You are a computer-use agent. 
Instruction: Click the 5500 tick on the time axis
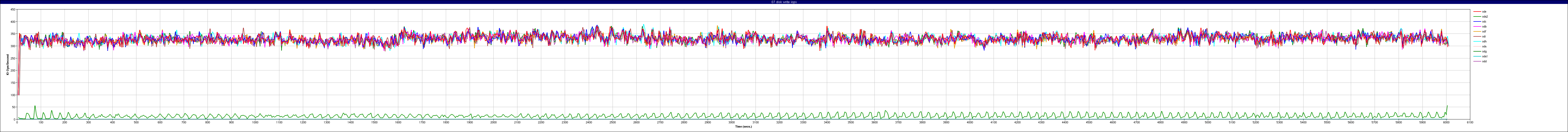tap(1327, 122)
